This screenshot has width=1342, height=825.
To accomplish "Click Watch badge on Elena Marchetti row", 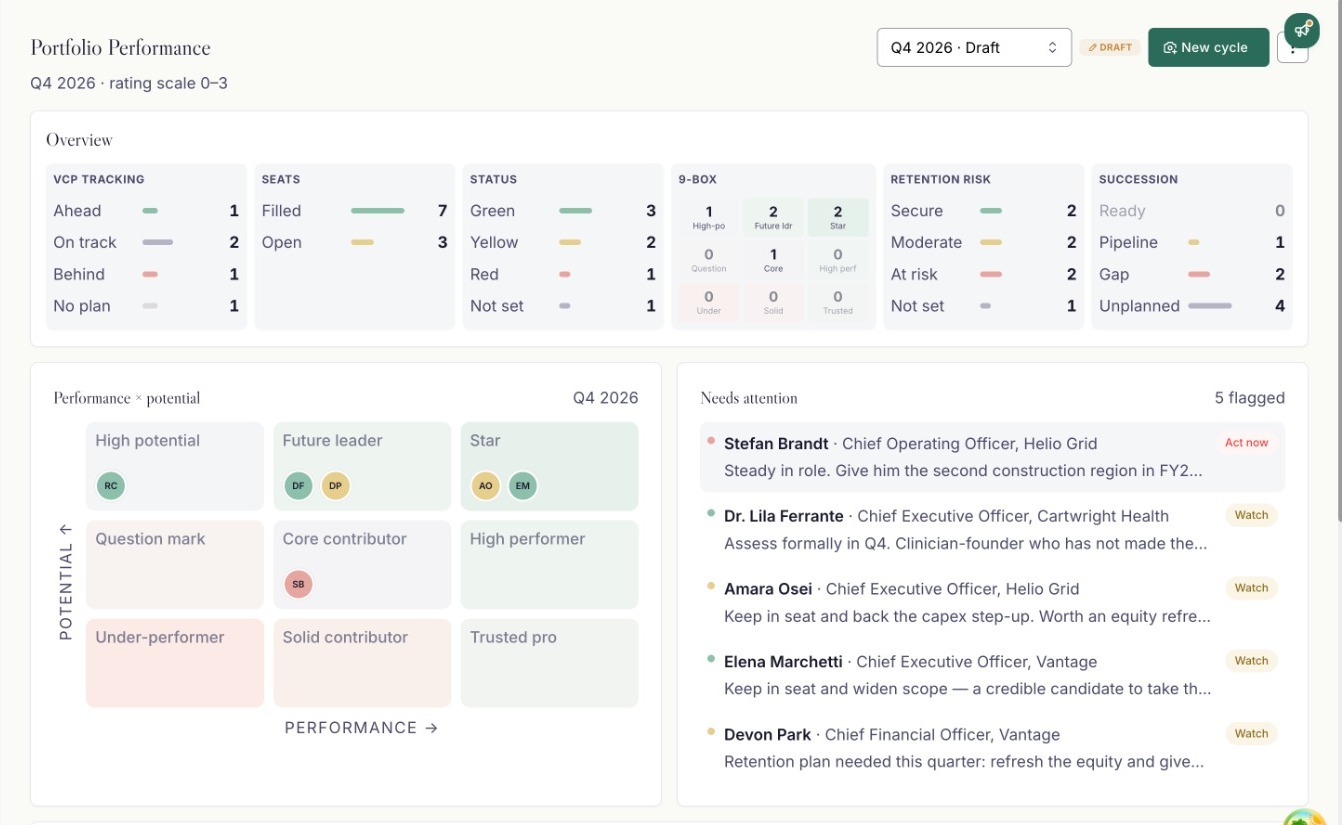I will click(1251, 661).
